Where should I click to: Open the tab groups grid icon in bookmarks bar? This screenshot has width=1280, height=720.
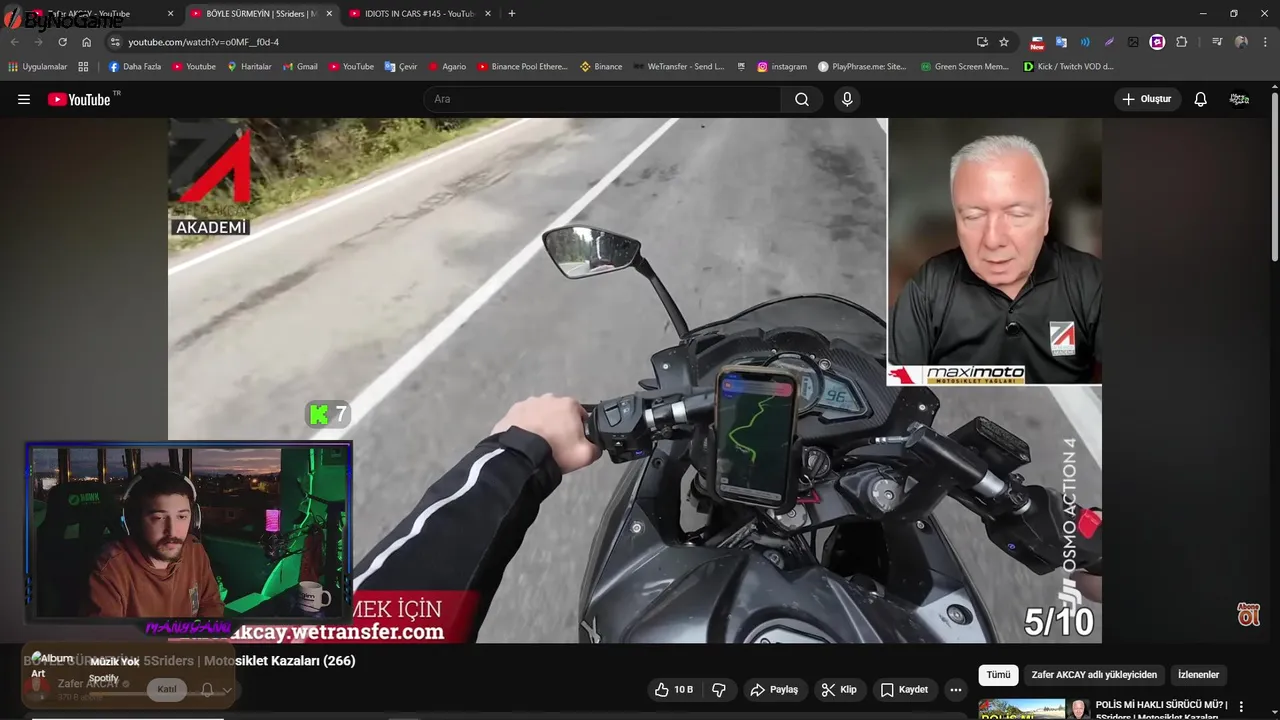click(83, 67)
